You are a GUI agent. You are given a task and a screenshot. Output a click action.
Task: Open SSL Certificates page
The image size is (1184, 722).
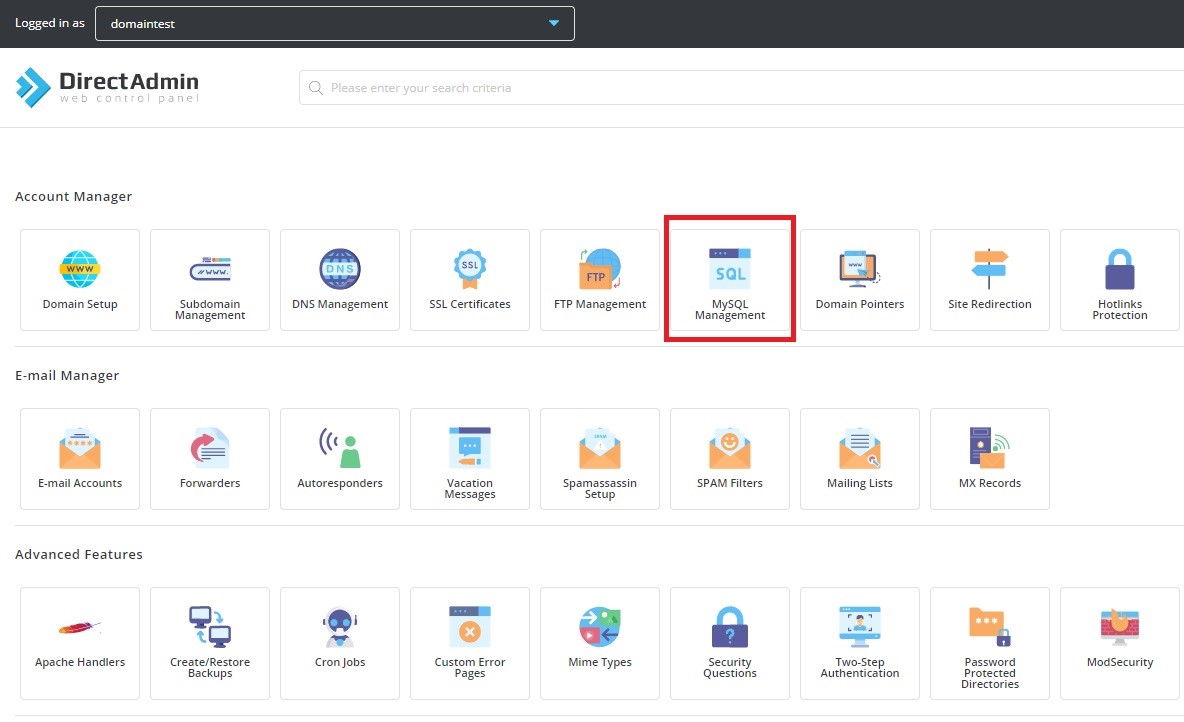[x=470, y=279]
